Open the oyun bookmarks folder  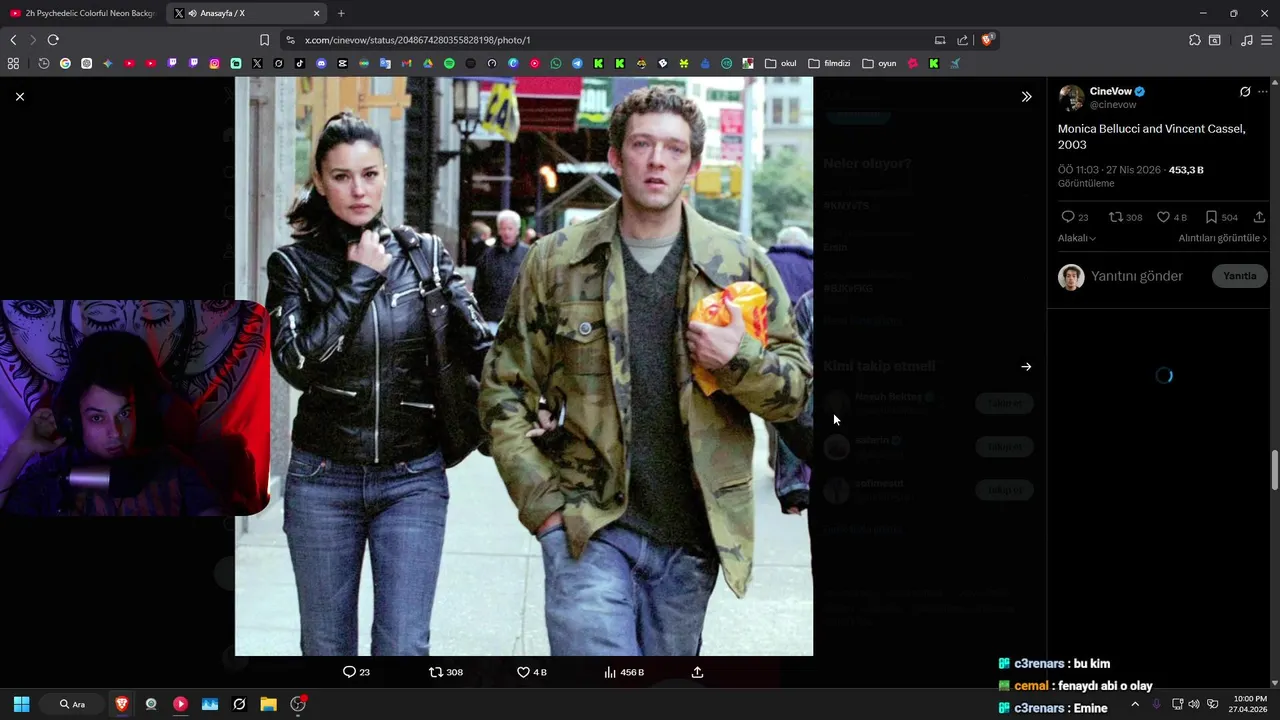(x=879, y=63)
